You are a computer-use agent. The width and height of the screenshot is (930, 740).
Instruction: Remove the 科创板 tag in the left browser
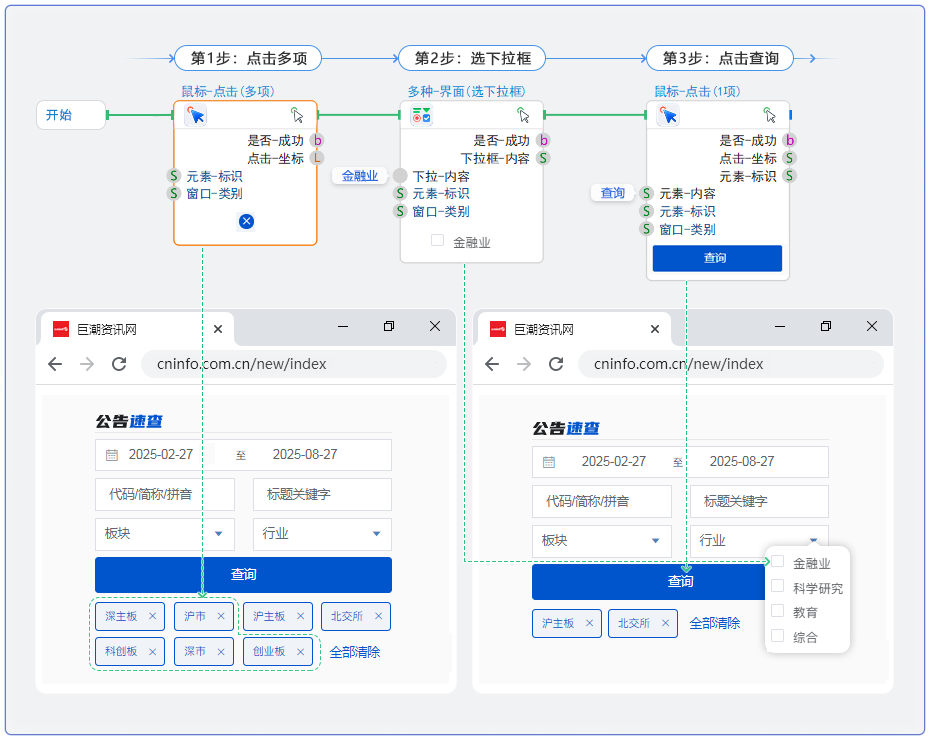click(x=152, y=652)
